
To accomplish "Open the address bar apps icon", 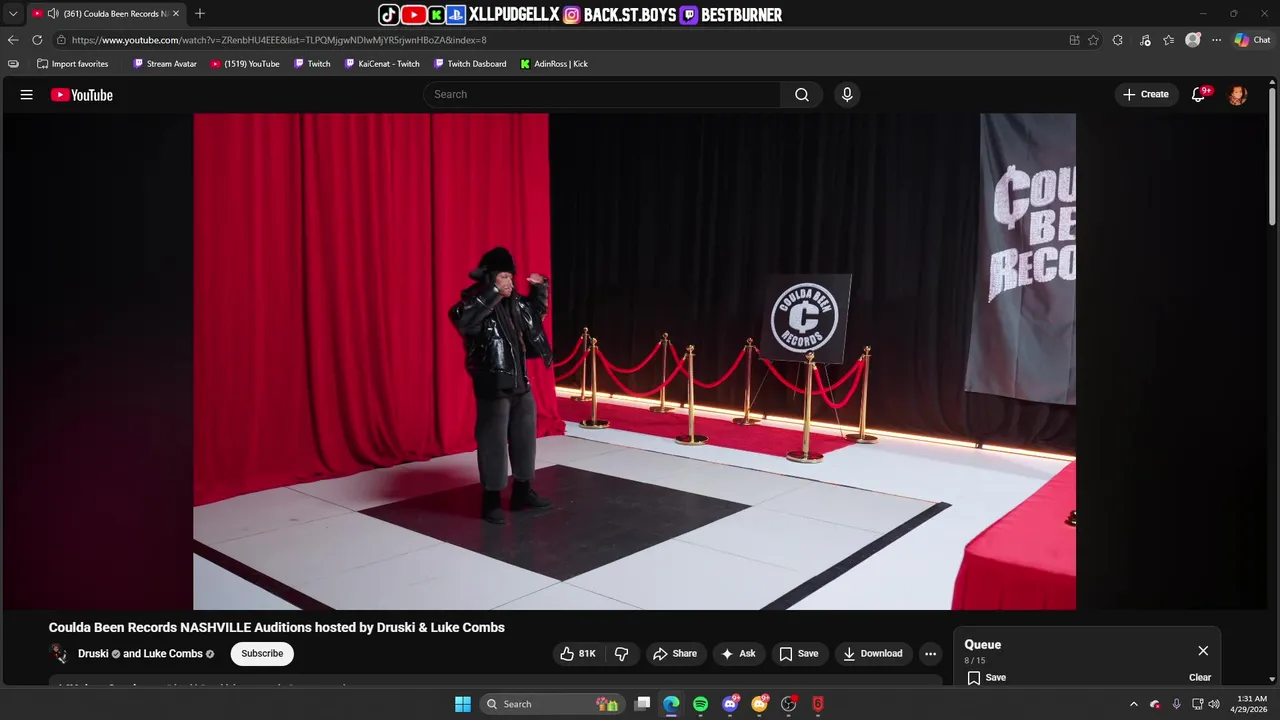I will pyautogui.click(x=1074, y=40).
